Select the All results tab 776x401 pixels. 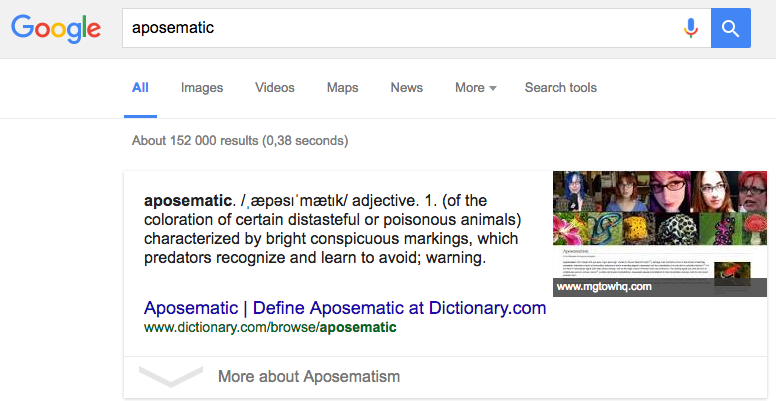point(140,88)
